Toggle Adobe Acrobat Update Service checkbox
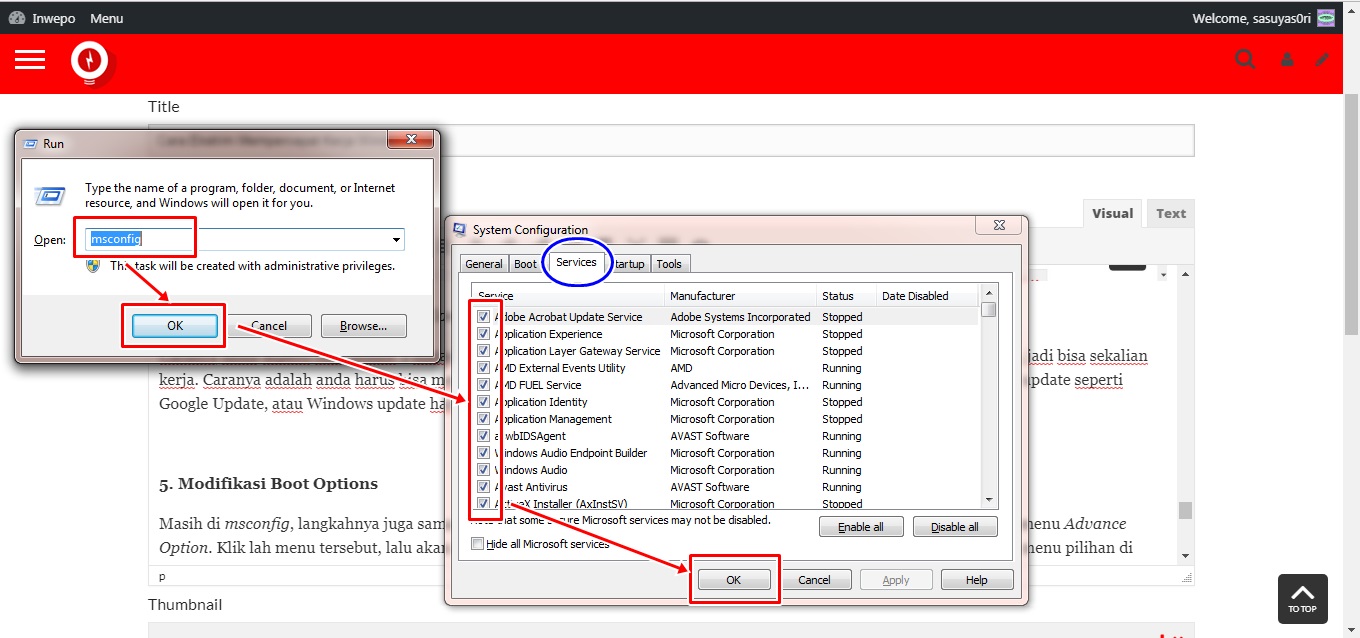The height and width of the screenshot is (638, 1360). pyautogui.click(x=484, y=317)
